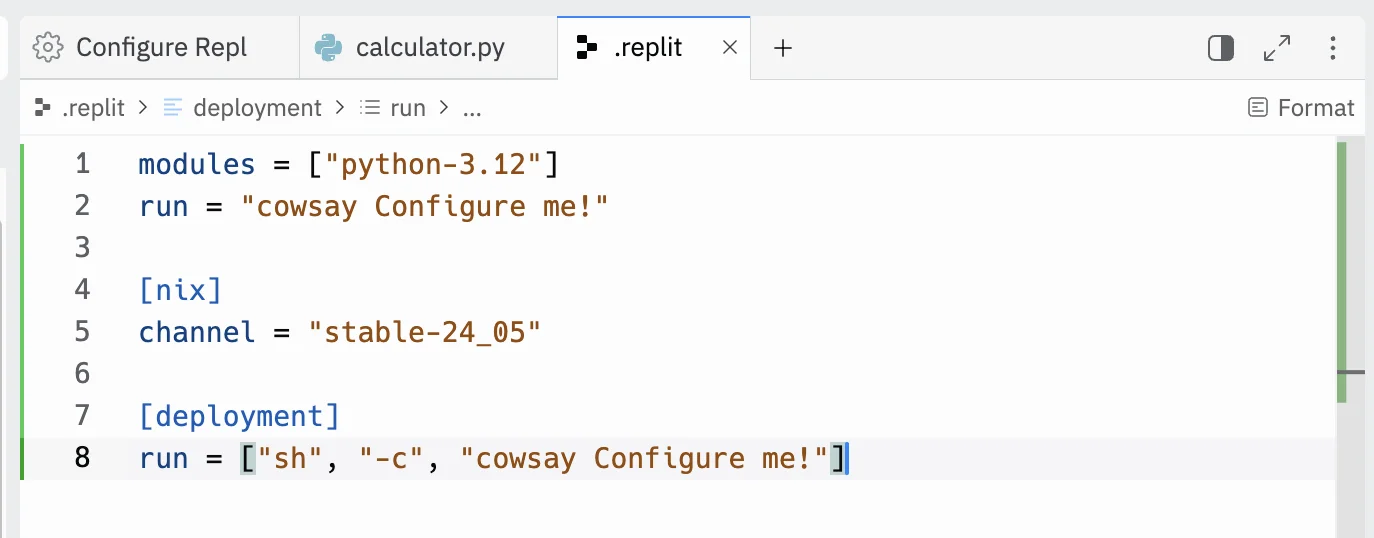Close the .replit tab
This screenshot has width=1374, height=538.
pyautogui.click(x=730, y=47)
